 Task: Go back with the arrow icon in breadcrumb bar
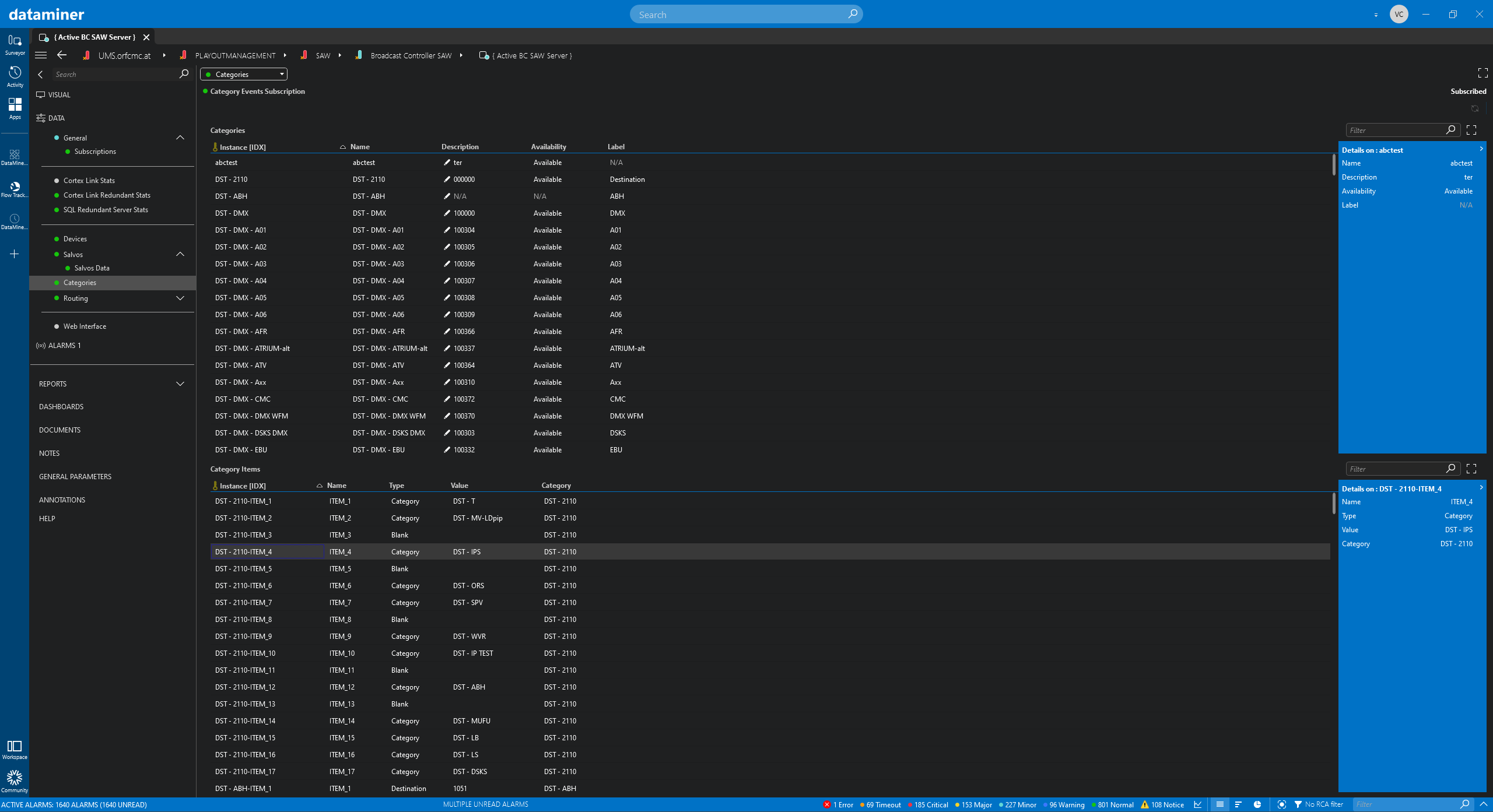[x=62, y=55]
